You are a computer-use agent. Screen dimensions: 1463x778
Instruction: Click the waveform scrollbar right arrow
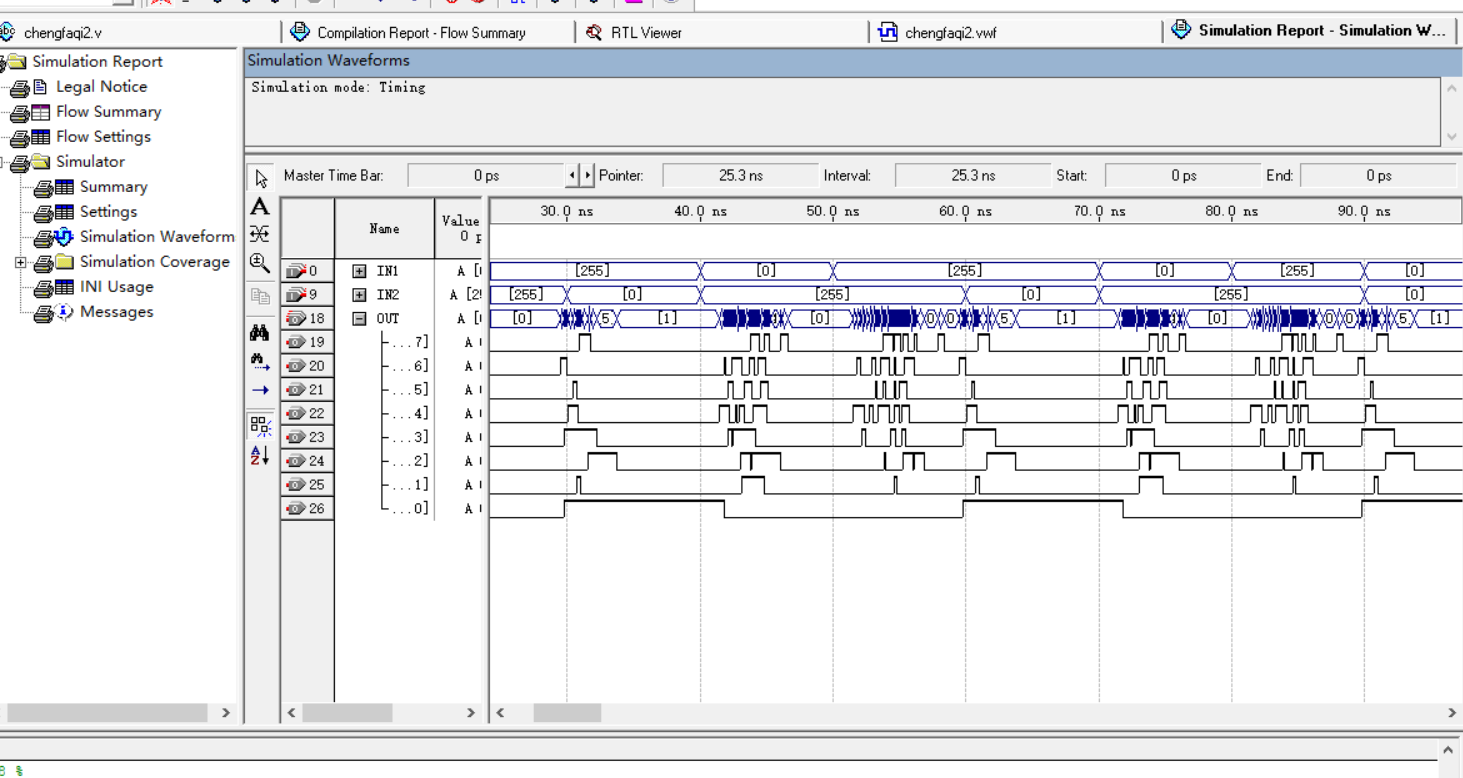1452,713
